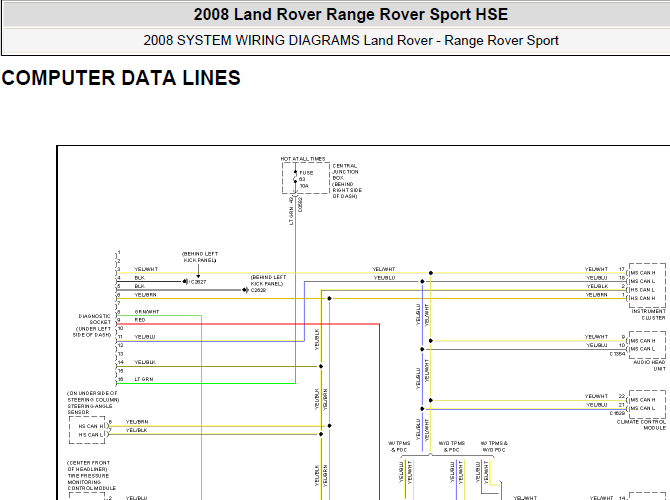
Task: Click 'LT GRN' at diagnostic socket pin 16
Action: click(x=144, y=379)
